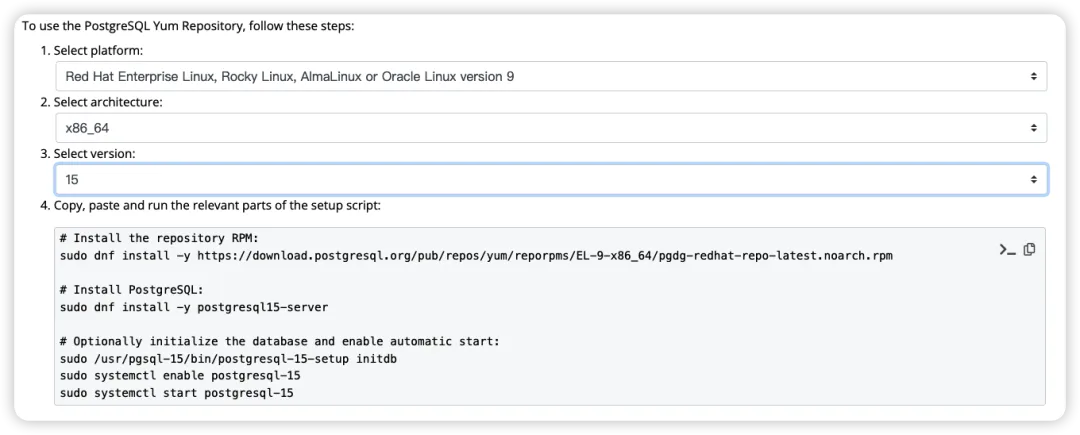Click the '# Install the repository RPM:' comment
Image resolution: width=1080 pixels, height=435 pixels.
(159, 238)
